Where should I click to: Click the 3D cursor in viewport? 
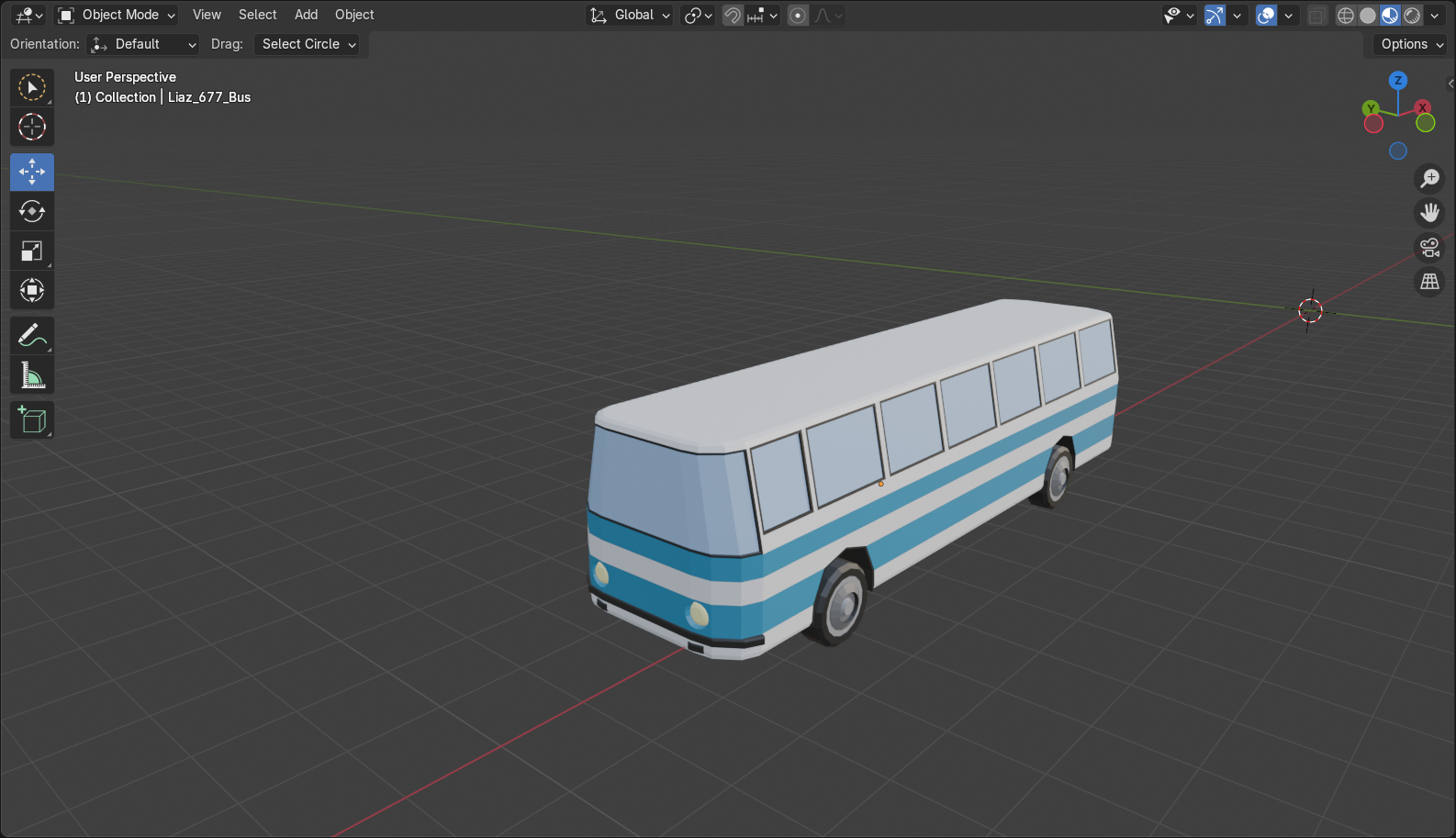1311,311
